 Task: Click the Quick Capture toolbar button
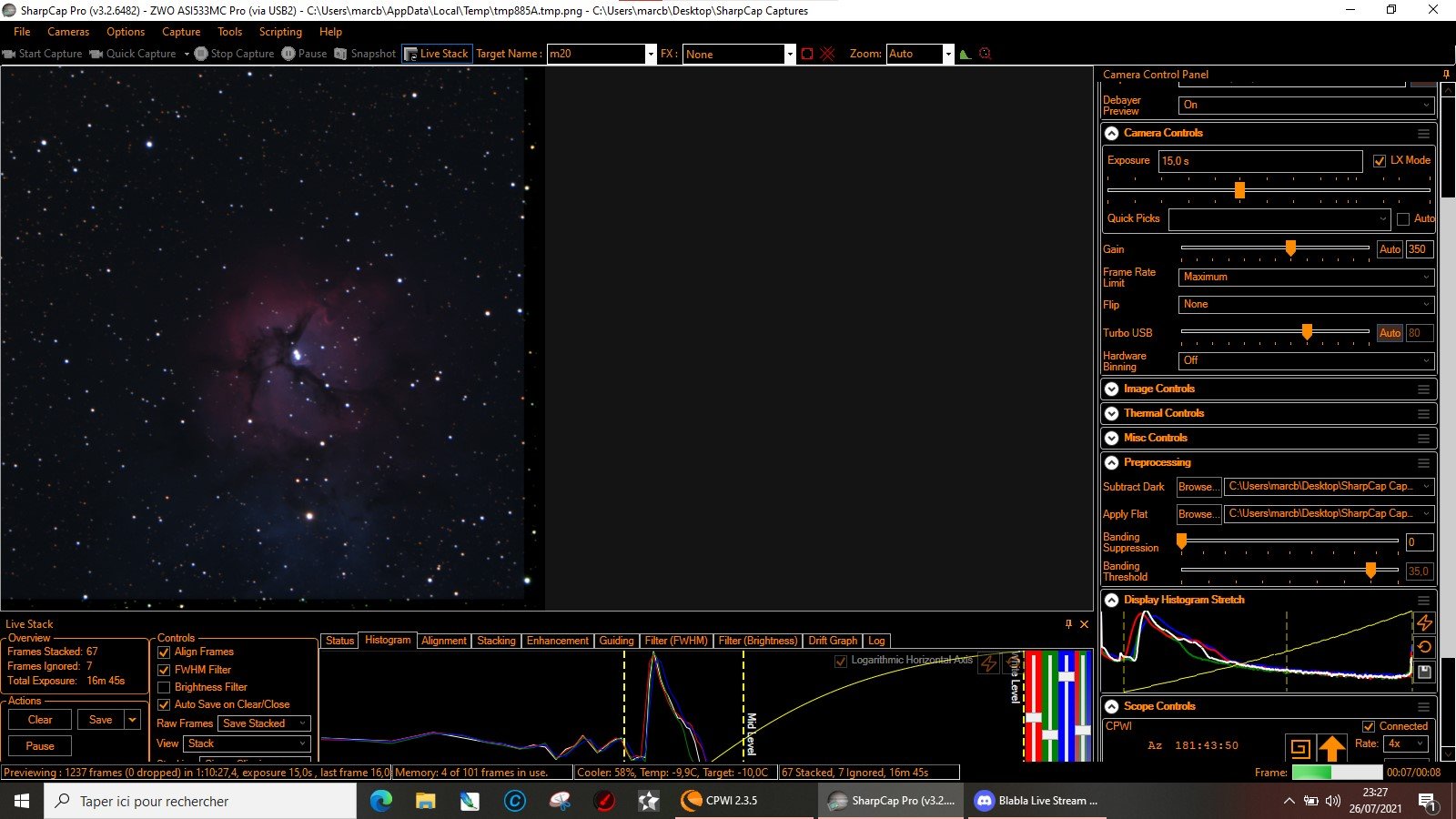133,54
